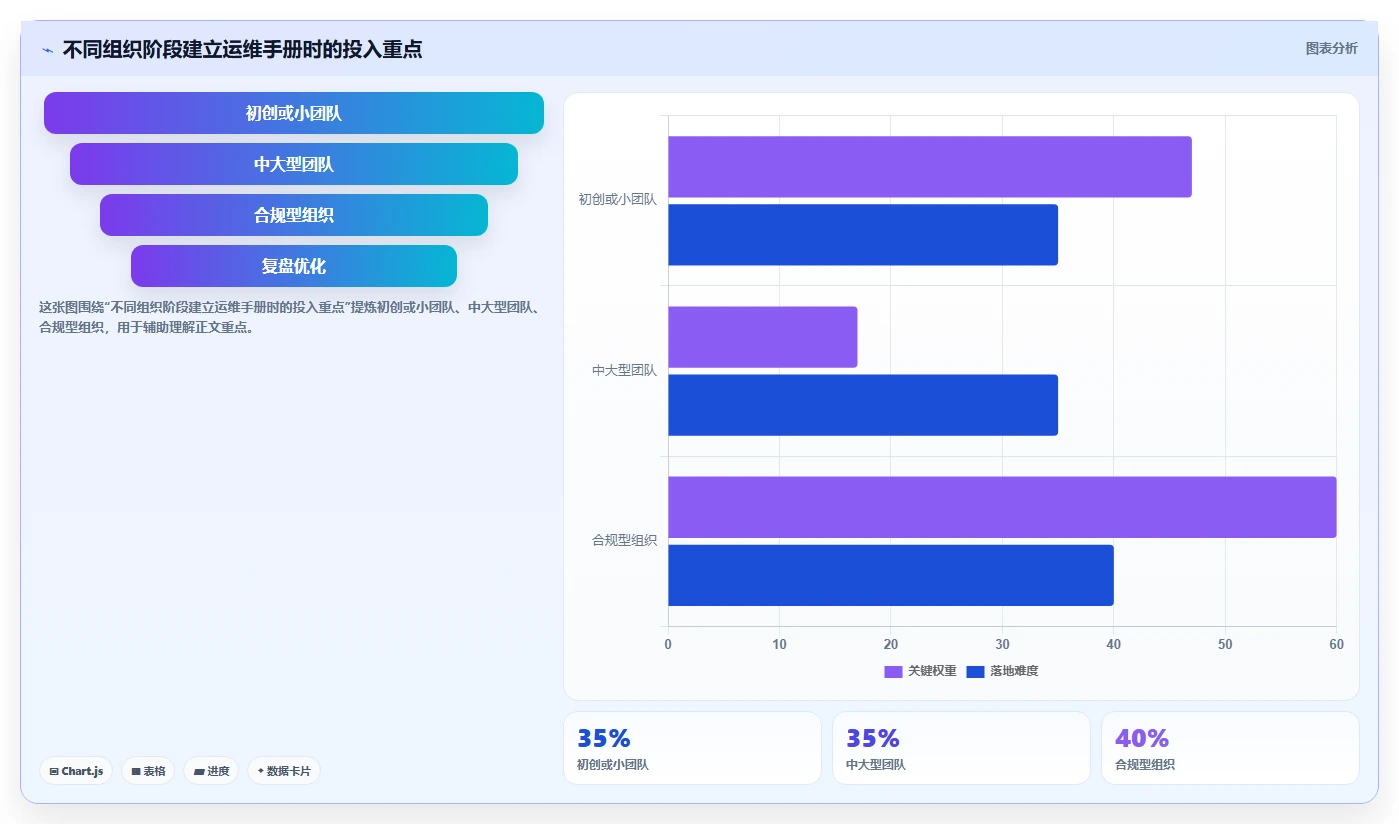This screenshot has width=1399, height=824.
Task: Click the title icon beside 不同组织阶段建立运维手册时的投入重点
Action: pyautogui.click(x=47, y=50)
